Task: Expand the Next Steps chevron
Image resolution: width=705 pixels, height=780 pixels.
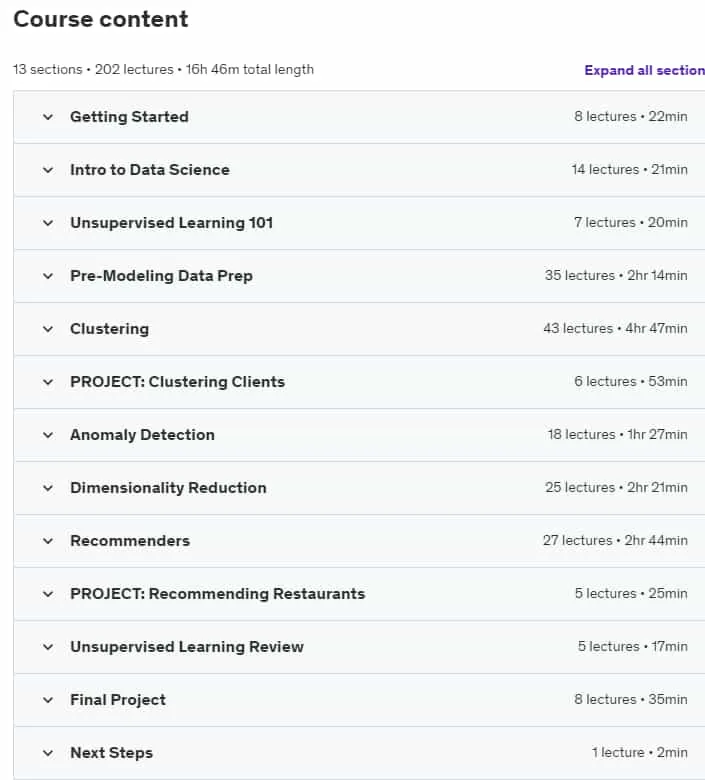Action: pos(48,754)
